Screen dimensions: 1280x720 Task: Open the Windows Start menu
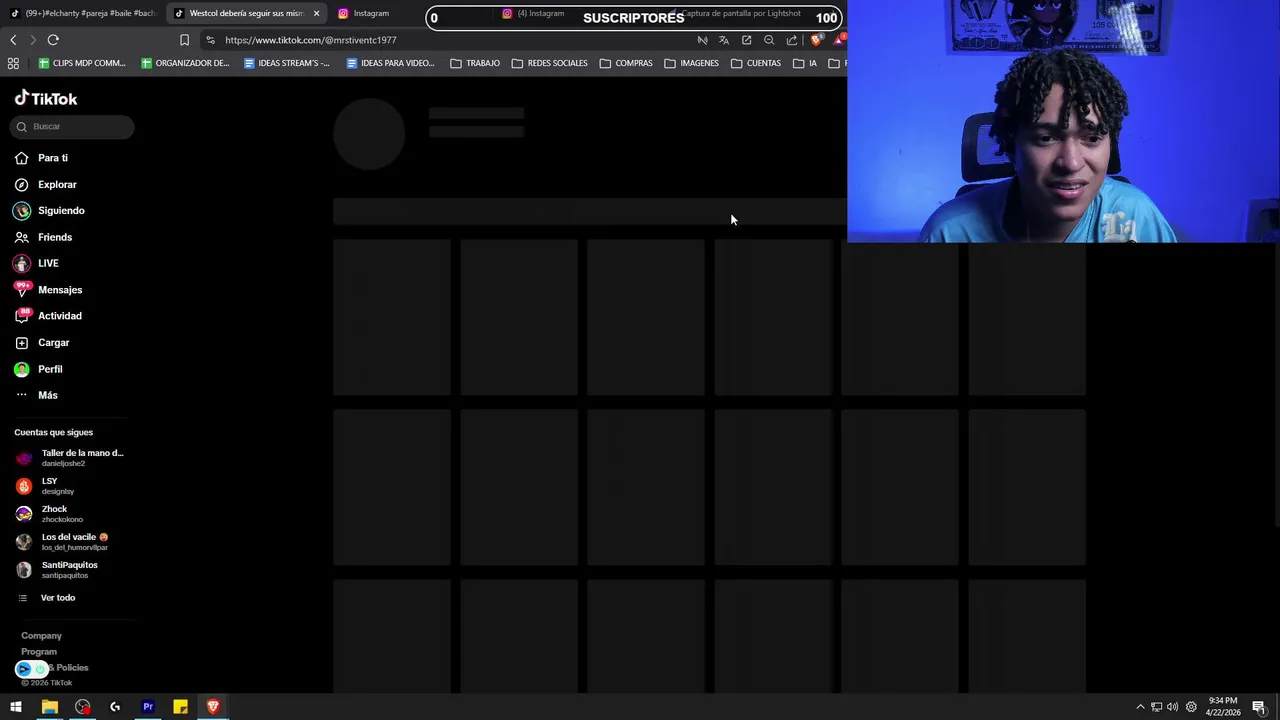coord(16,707)
